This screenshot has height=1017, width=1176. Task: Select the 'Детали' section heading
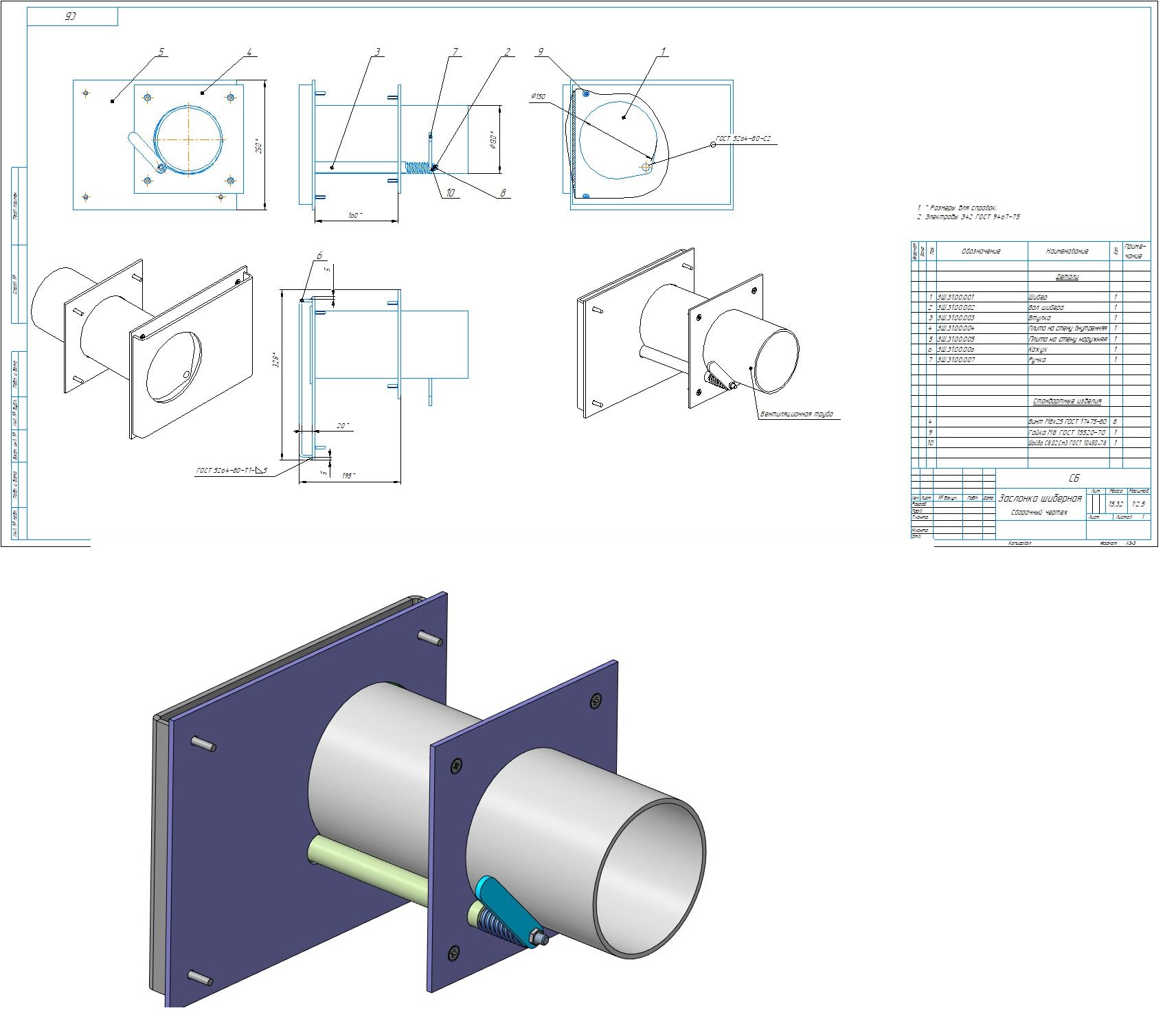tap(1067, 277)
